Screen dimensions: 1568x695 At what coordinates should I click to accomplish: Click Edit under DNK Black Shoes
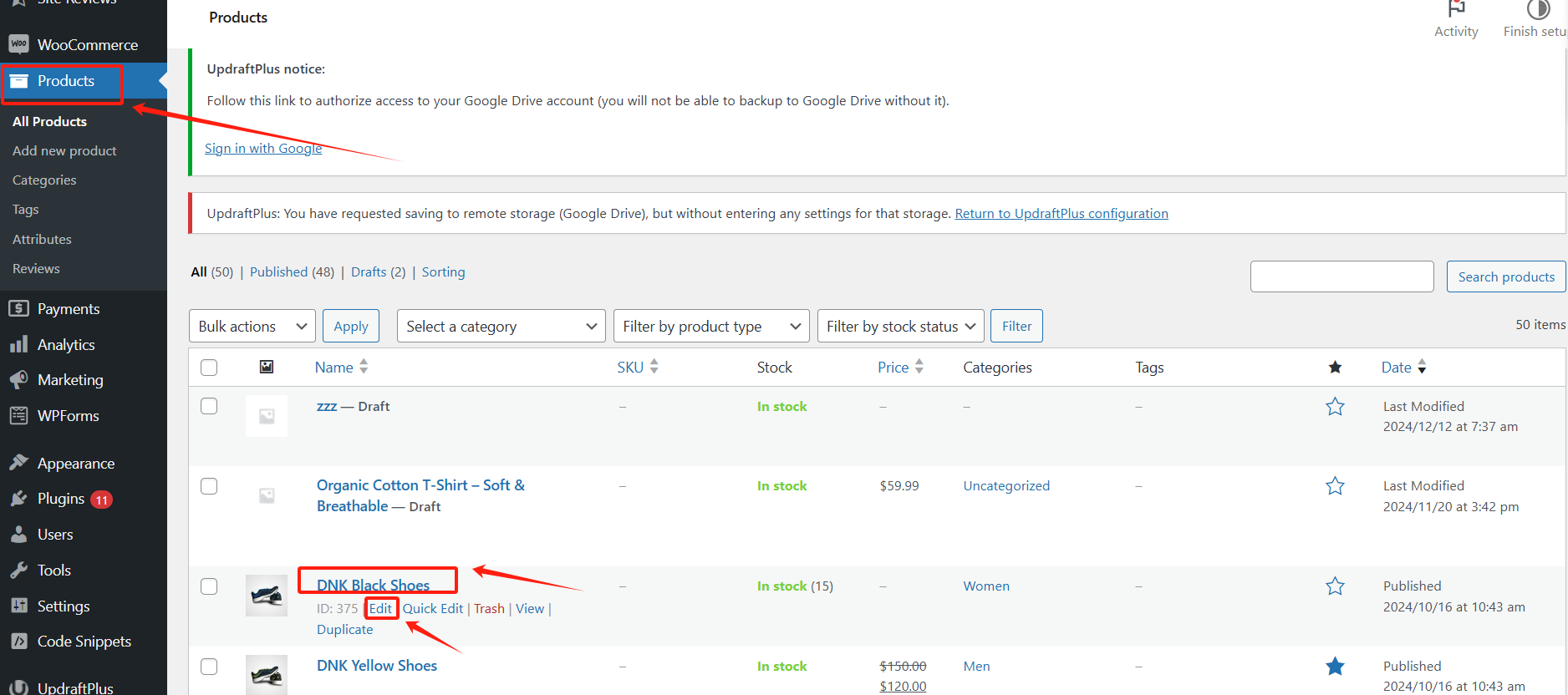(380, 608)
